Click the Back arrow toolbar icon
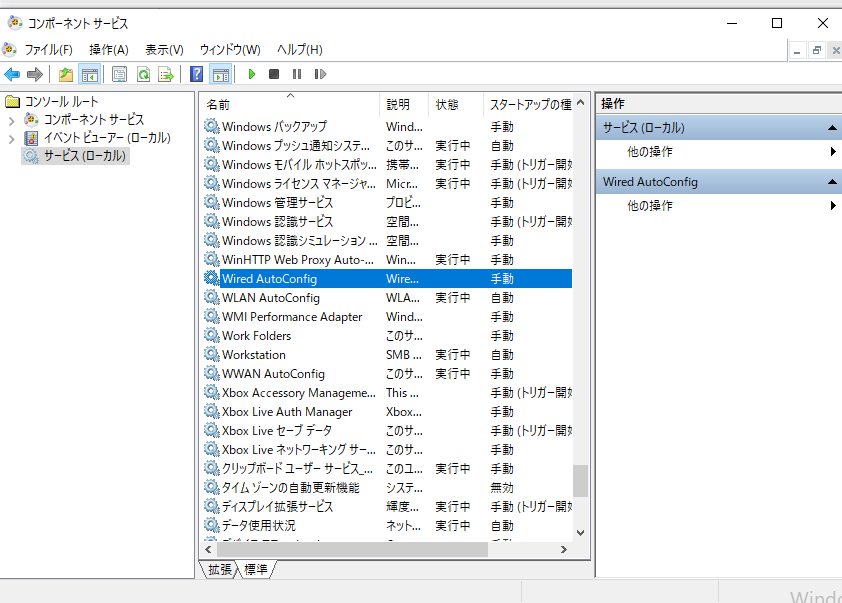The width and height of the screenshot is (842, 603). (12, 74)
